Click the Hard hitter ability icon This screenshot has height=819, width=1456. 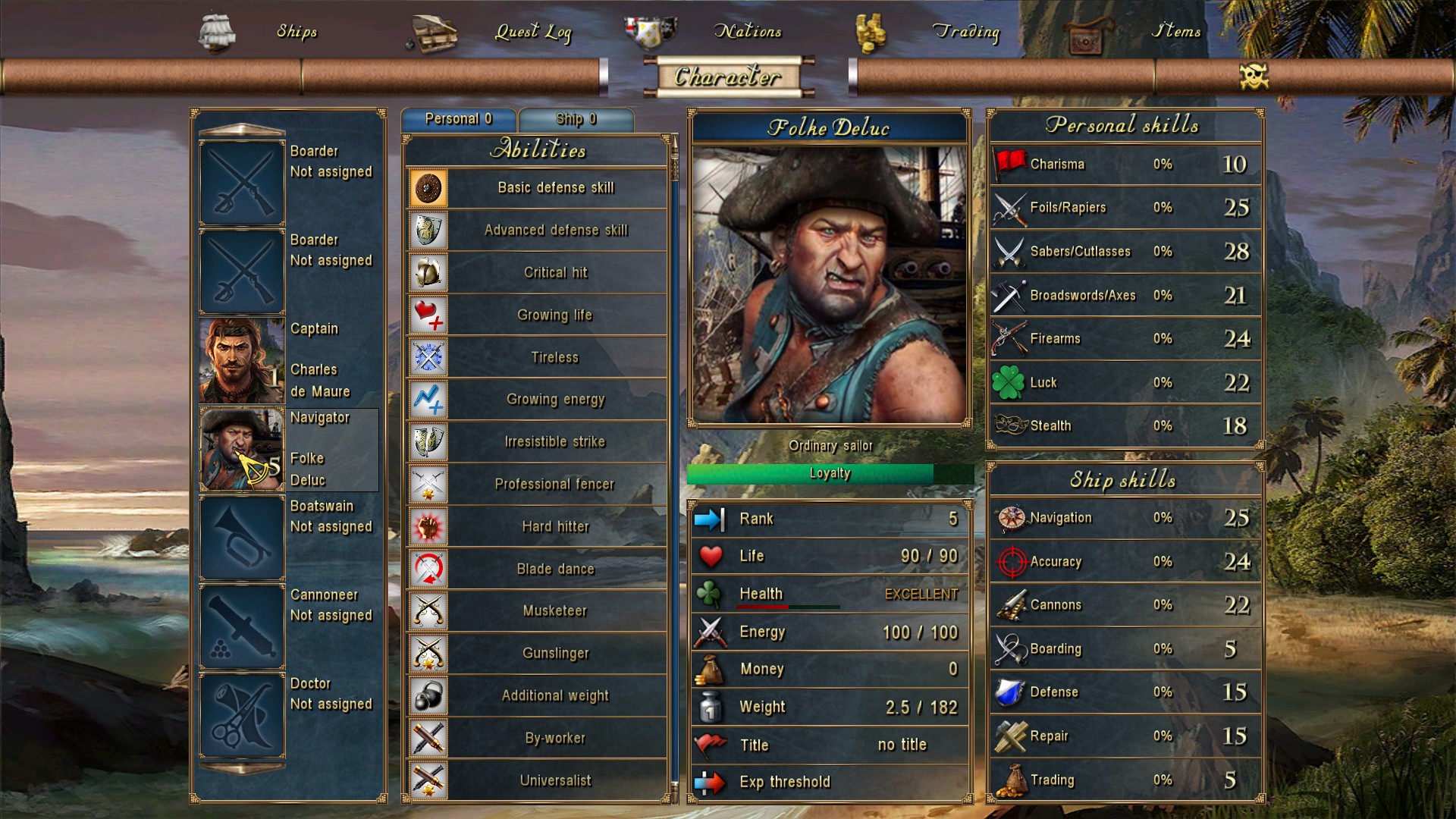[428, 526]
